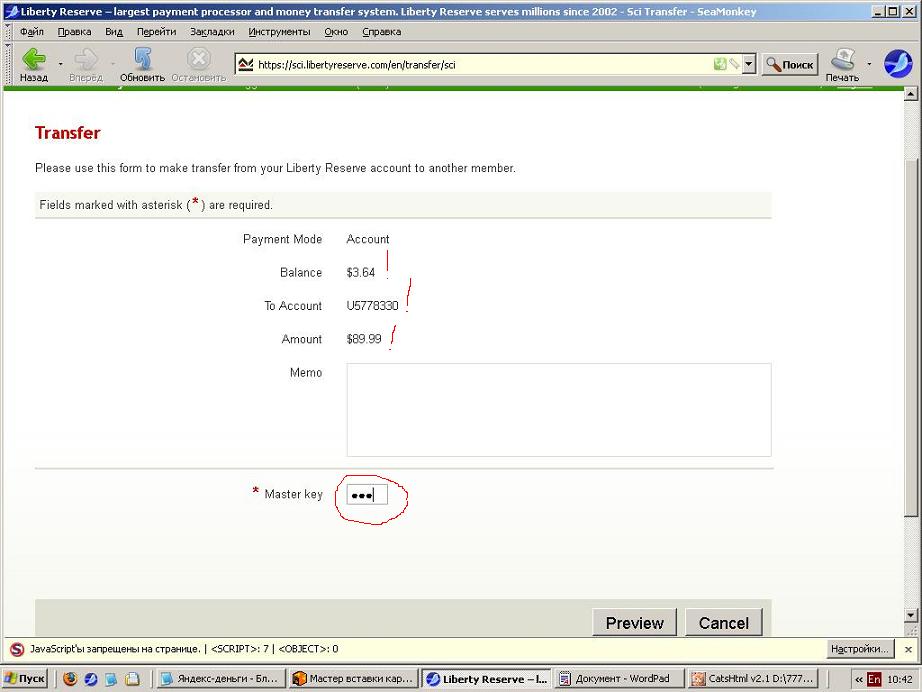922x692 pixels.
Task: Switch to CatsHtml v2.1 taskbar window
Action: [x=753, y=678]
